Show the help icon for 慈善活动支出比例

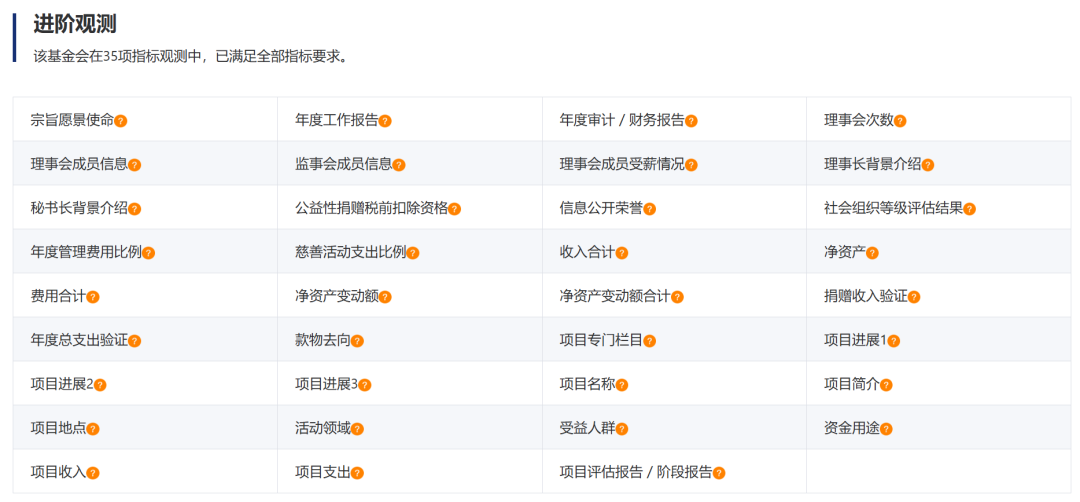tap(413, 253)
